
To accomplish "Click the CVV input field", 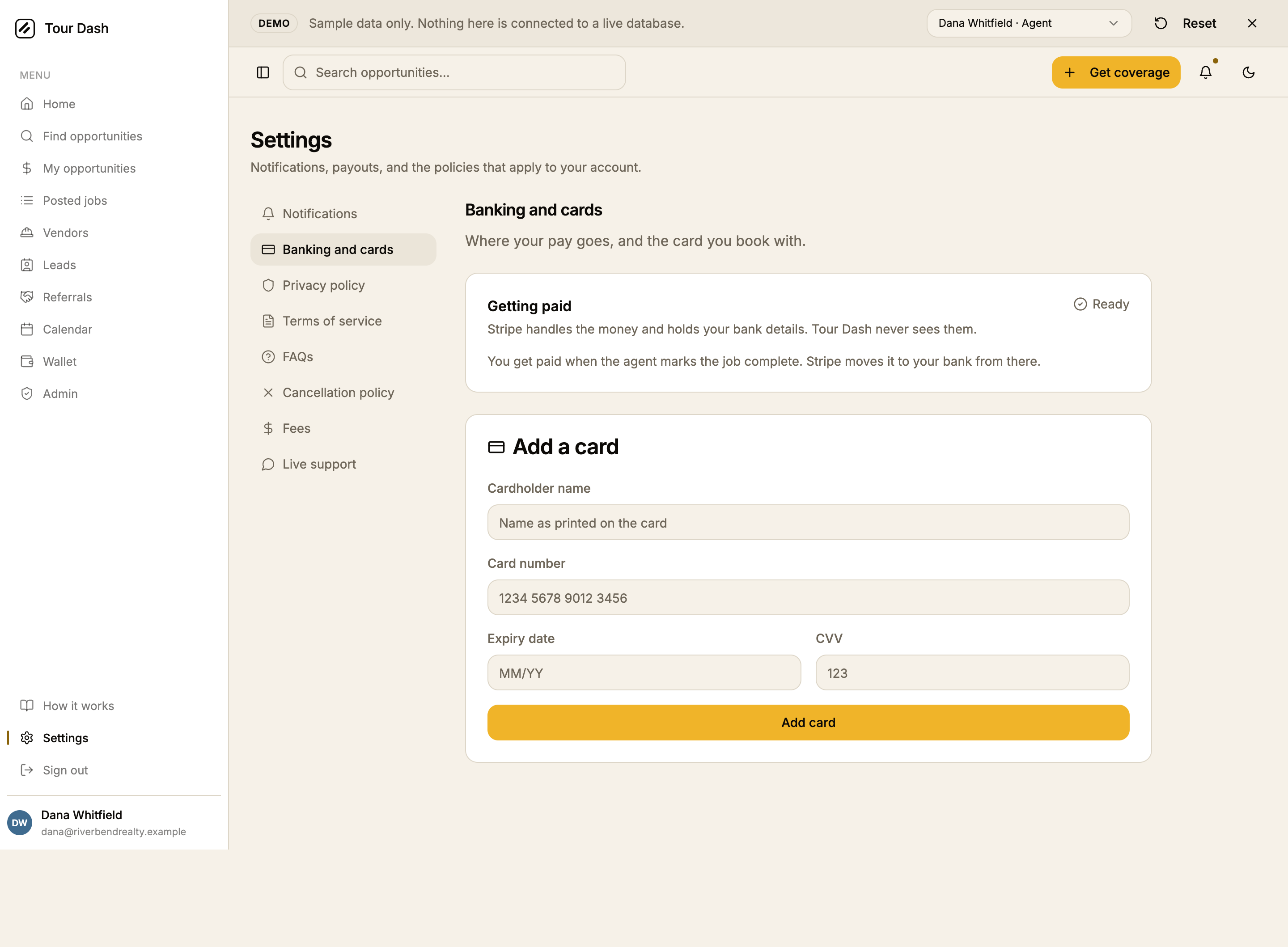I will [x=972, y=673].
